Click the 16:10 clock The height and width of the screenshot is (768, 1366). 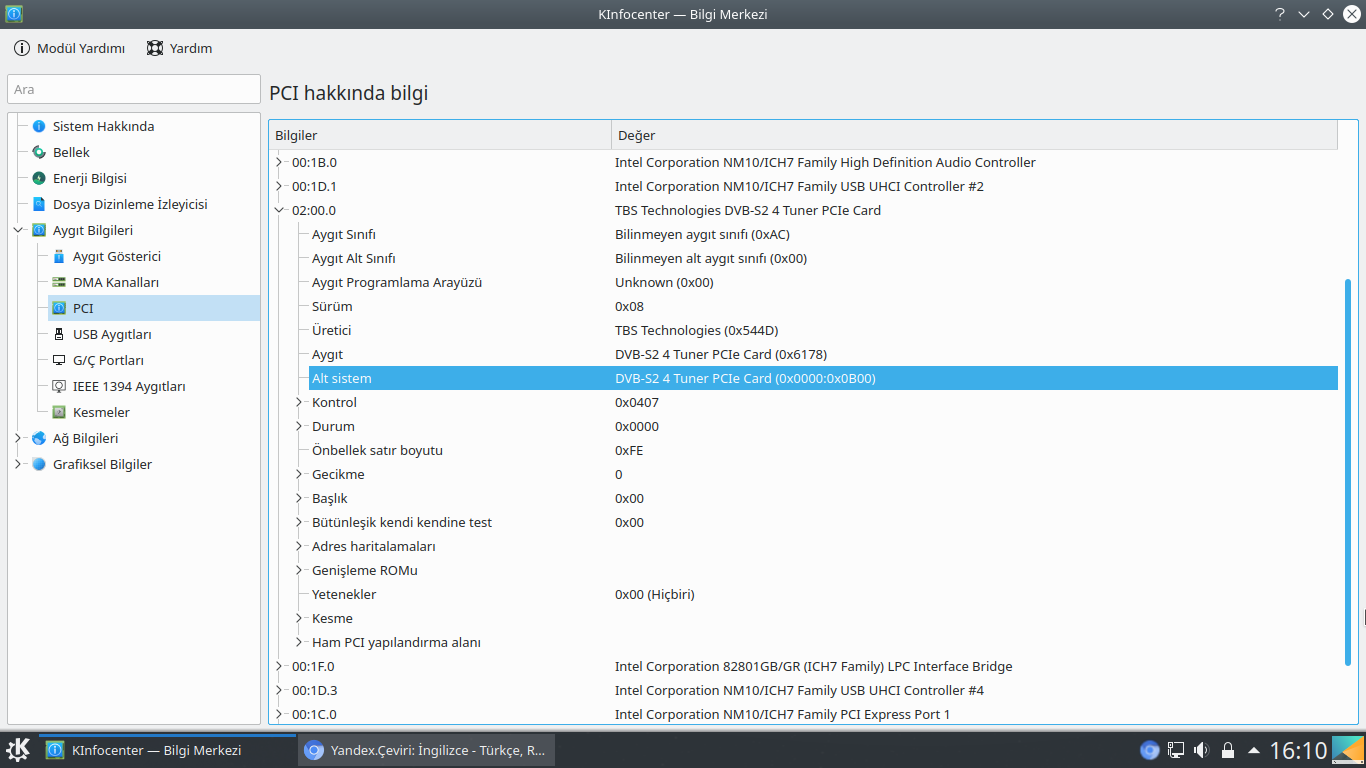pyautogui.click(x=1298, y=750)
